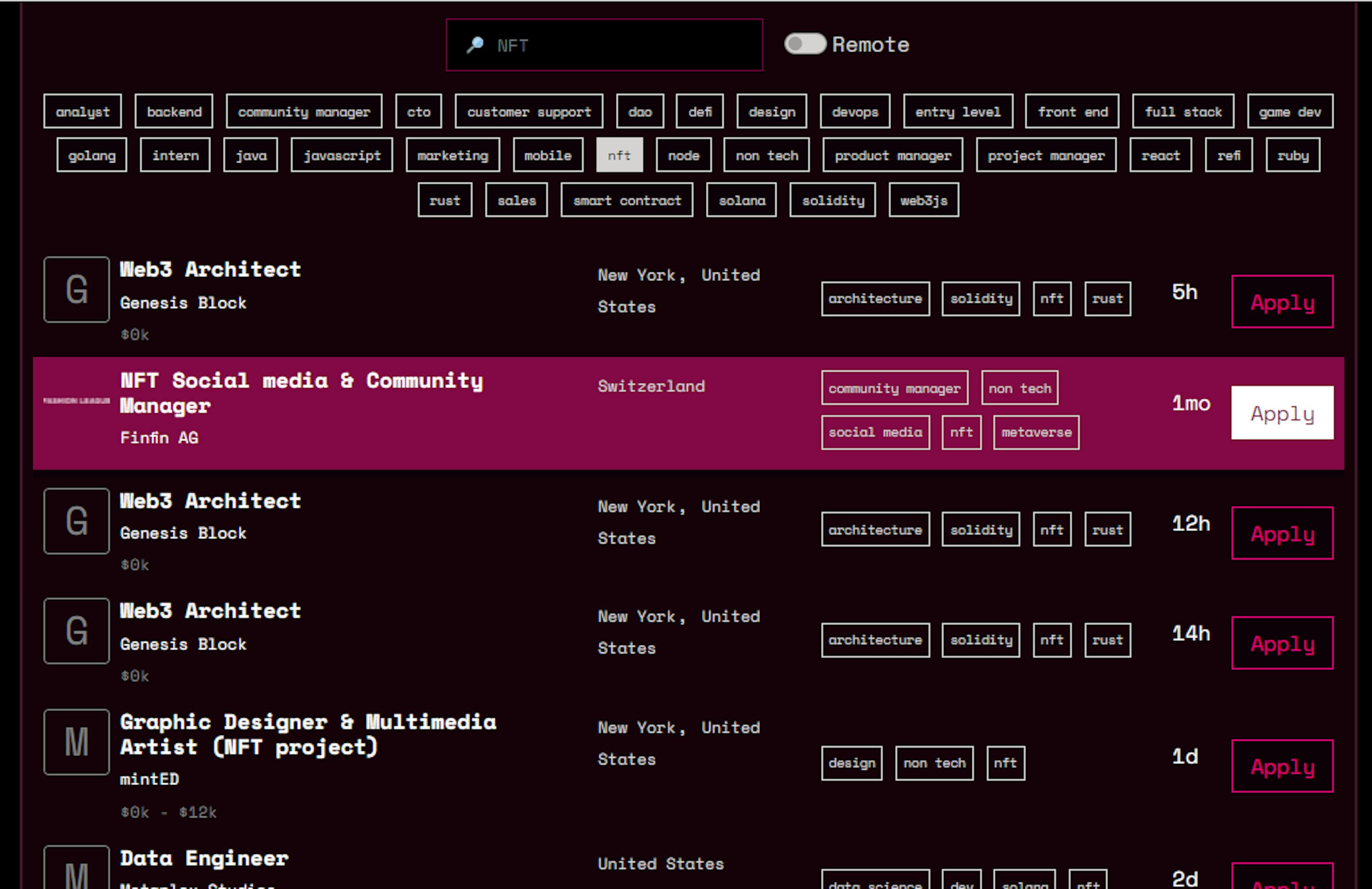The width and height of the screenshot is (1372, 889).
Task: Filter by mobile tag
Action: 548,155
